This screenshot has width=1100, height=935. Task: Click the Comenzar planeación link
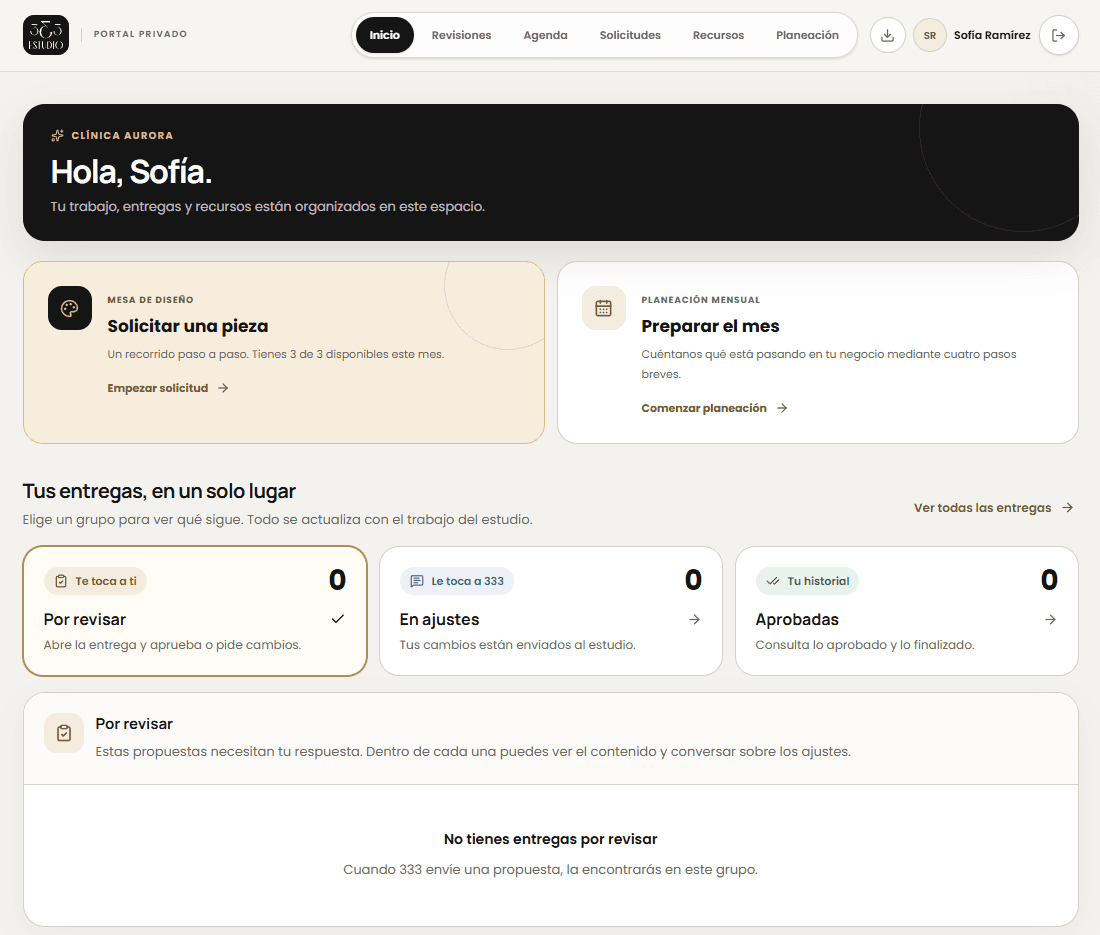point(714,408)
